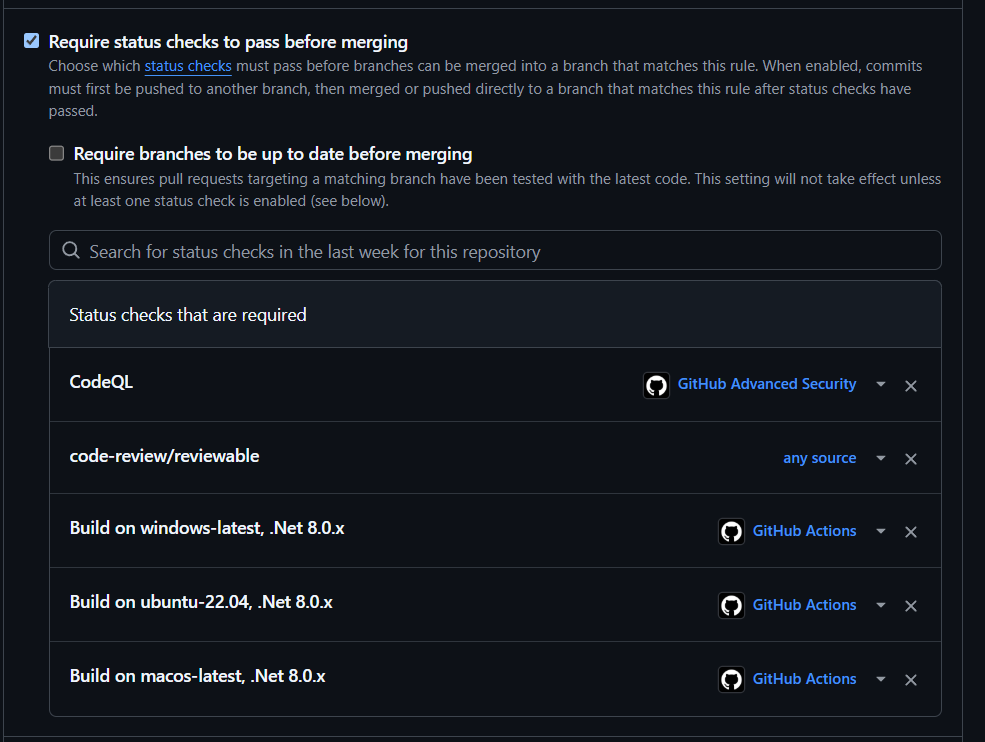Click GitHub Advanced Security source label
This screenshot has width=985, height=742.
tap(766, 384)
